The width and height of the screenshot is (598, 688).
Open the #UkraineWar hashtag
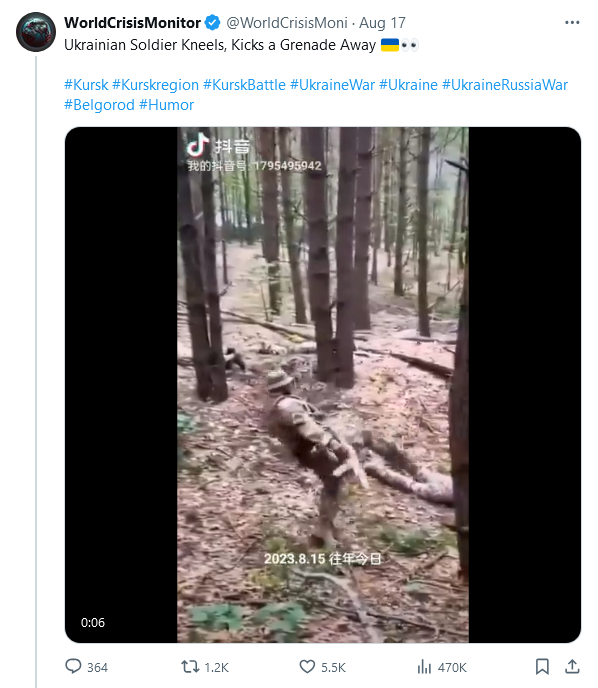[x=333, y=85]
